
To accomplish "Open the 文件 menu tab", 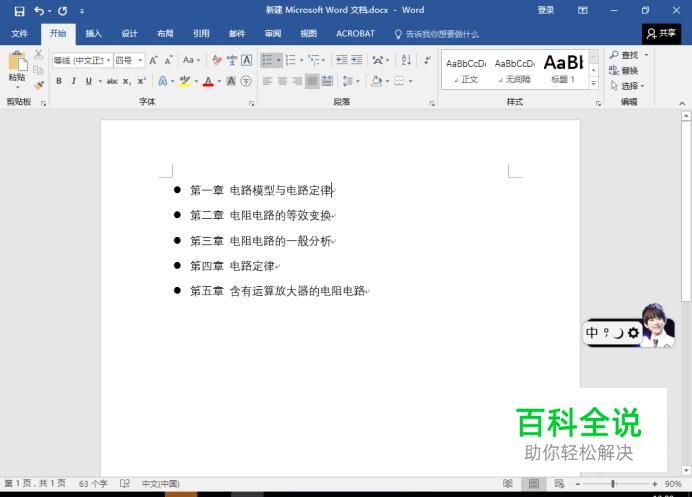I will tap(19, 34).
